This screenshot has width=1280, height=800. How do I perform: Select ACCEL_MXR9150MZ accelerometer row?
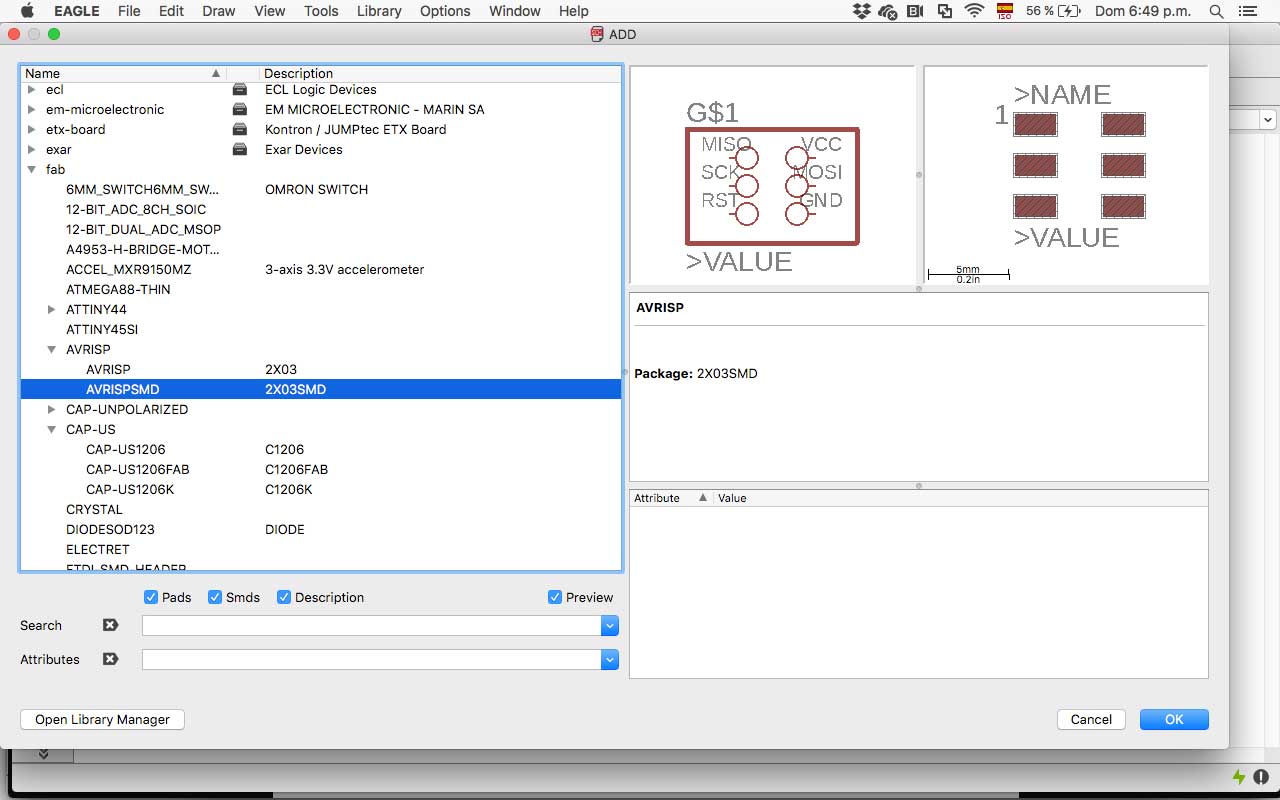pos(321,269)
